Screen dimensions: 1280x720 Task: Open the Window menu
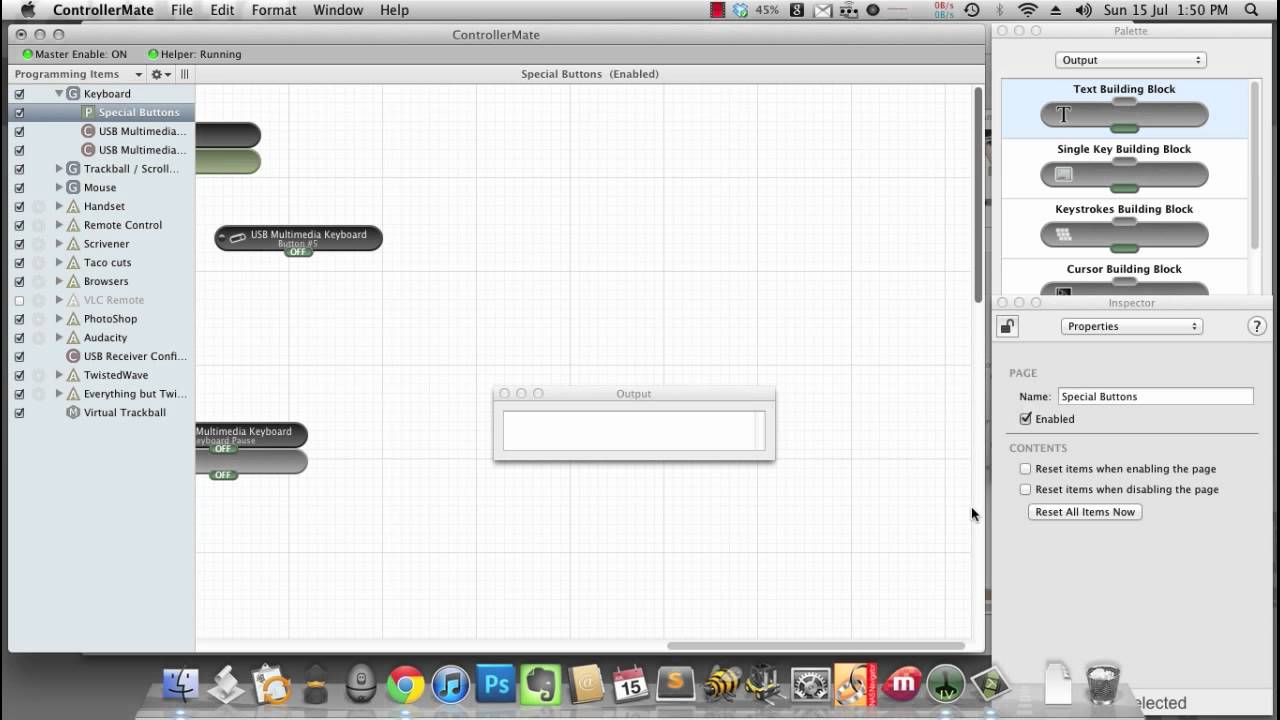click(338, 10)
